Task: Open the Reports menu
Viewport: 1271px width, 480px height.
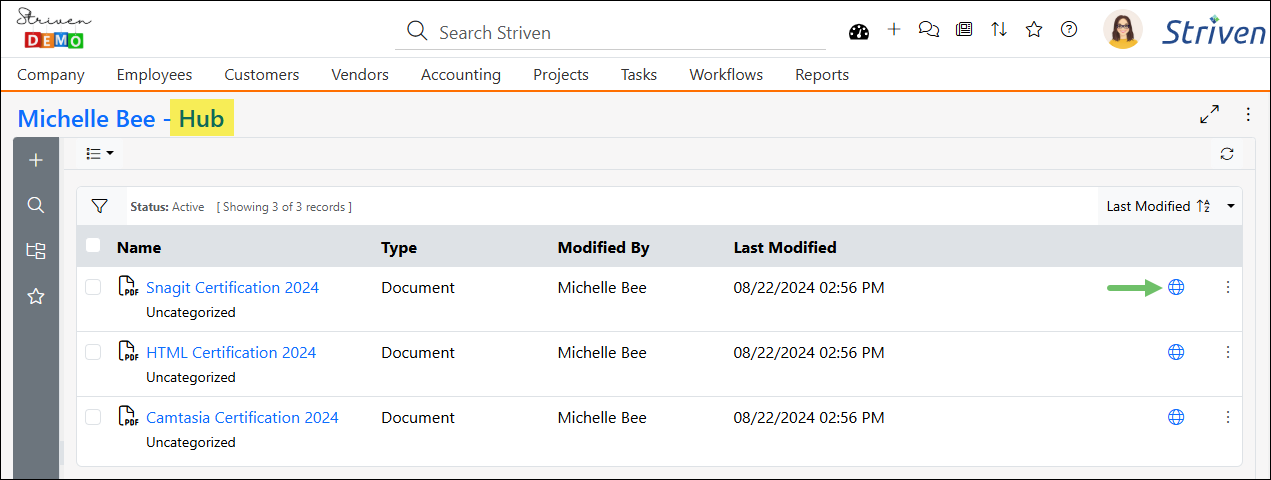Action: coord(822,74)
